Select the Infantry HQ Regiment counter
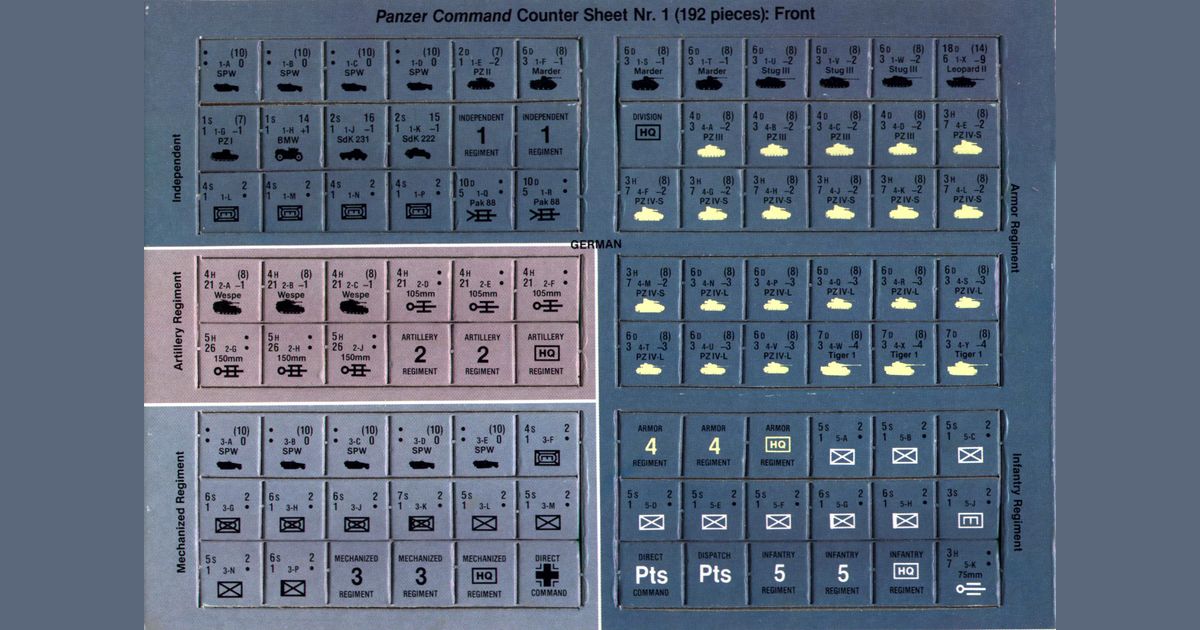Image resolution: width=1200 pixels, height=630 pixels. (905, 573)
